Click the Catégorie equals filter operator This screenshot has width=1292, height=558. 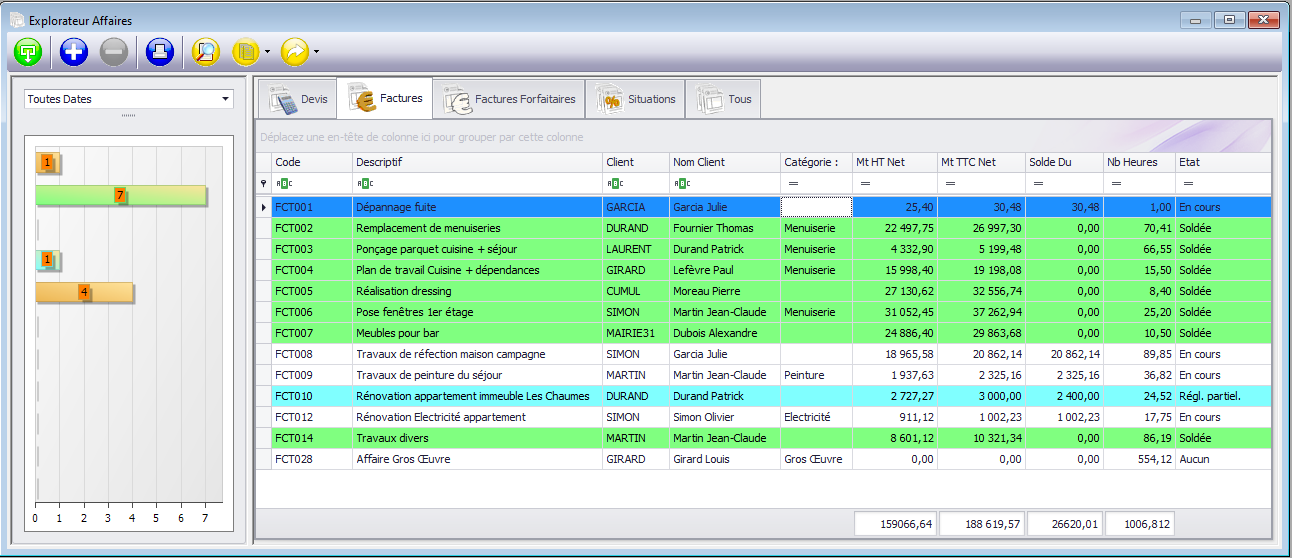792,183
